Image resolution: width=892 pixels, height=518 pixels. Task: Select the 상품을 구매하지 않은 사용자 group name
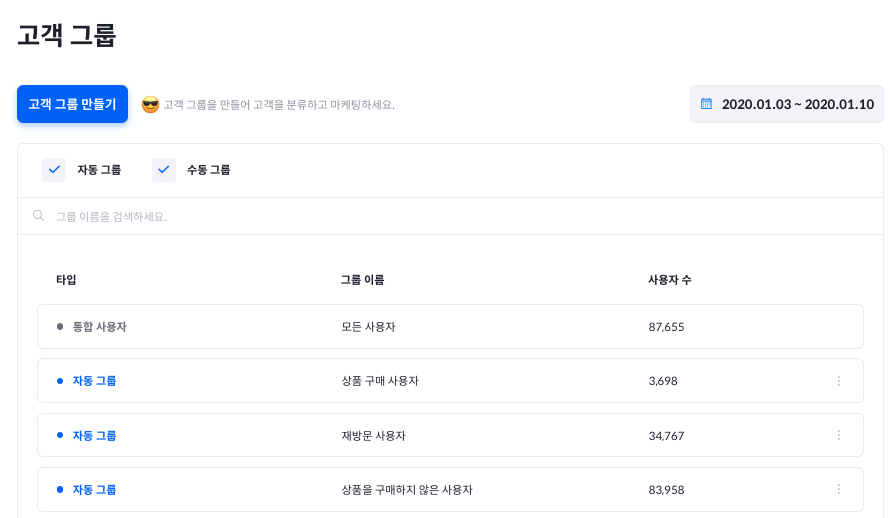coord(407,490)
